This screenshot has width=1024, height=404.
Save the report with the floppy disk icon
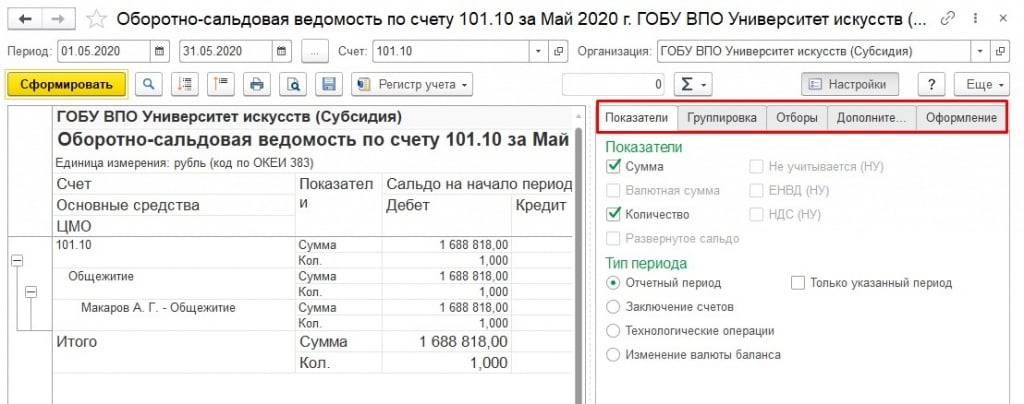pos(329,84)
